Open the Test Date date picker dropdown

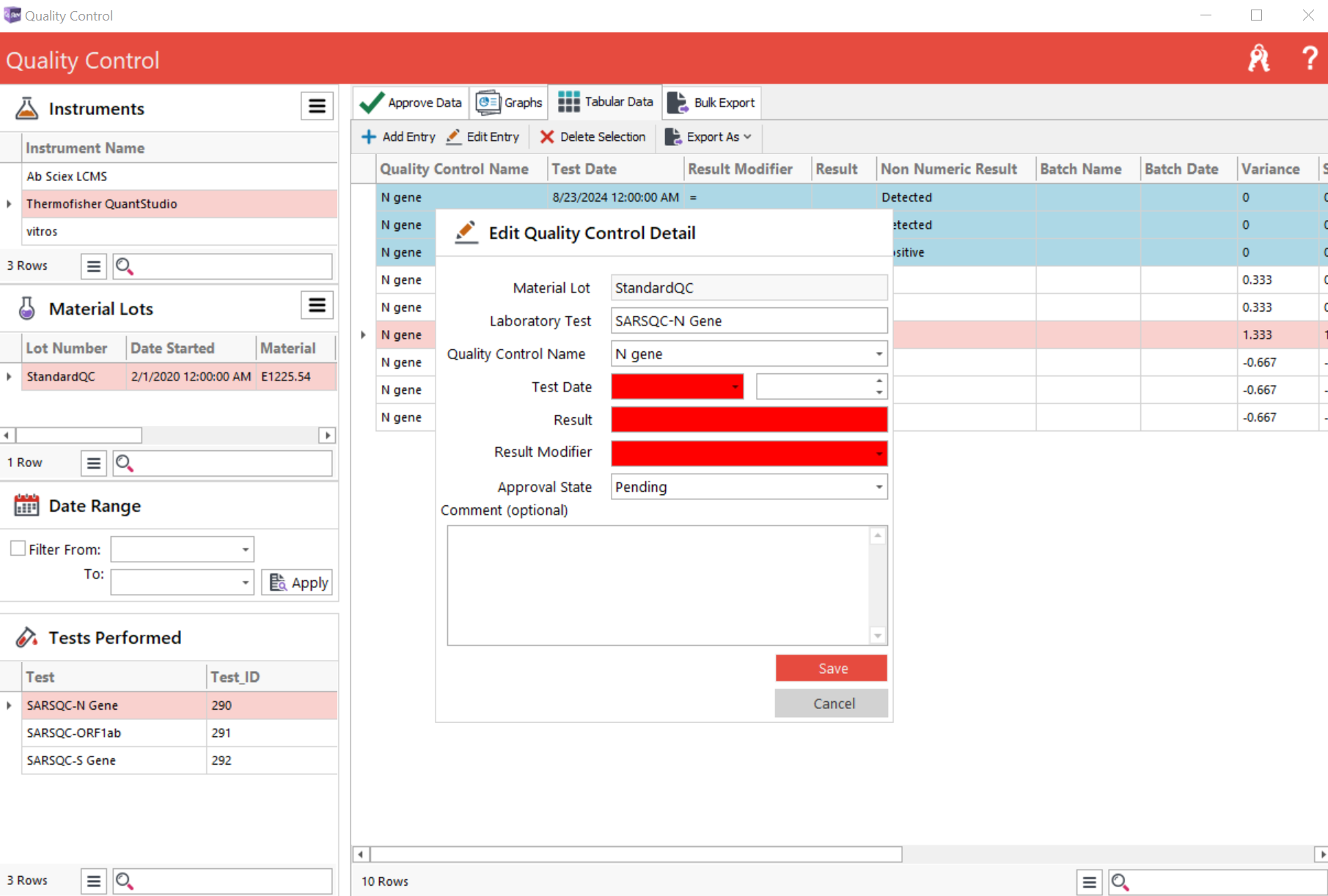[x=735, y=387]
